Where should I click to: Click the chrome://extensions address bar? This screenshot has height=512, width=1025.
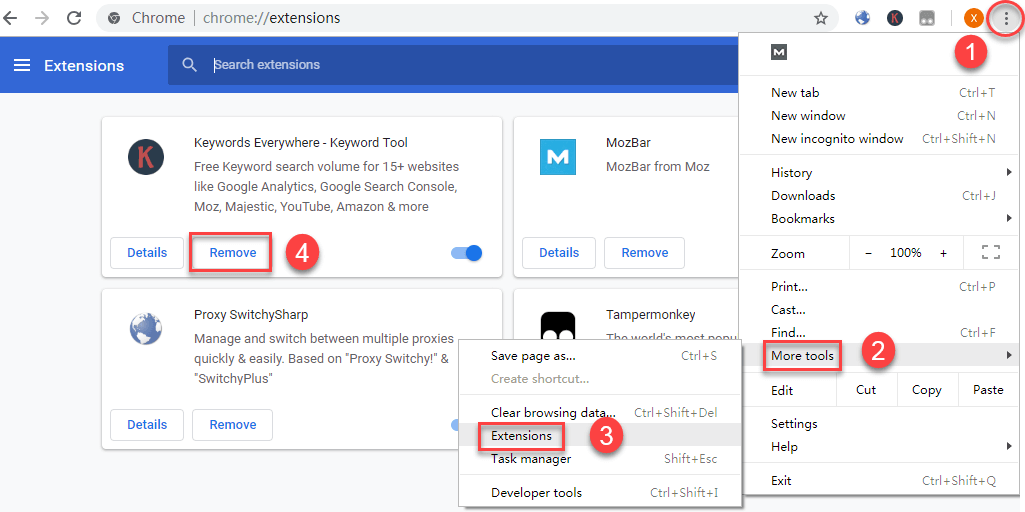467,18
